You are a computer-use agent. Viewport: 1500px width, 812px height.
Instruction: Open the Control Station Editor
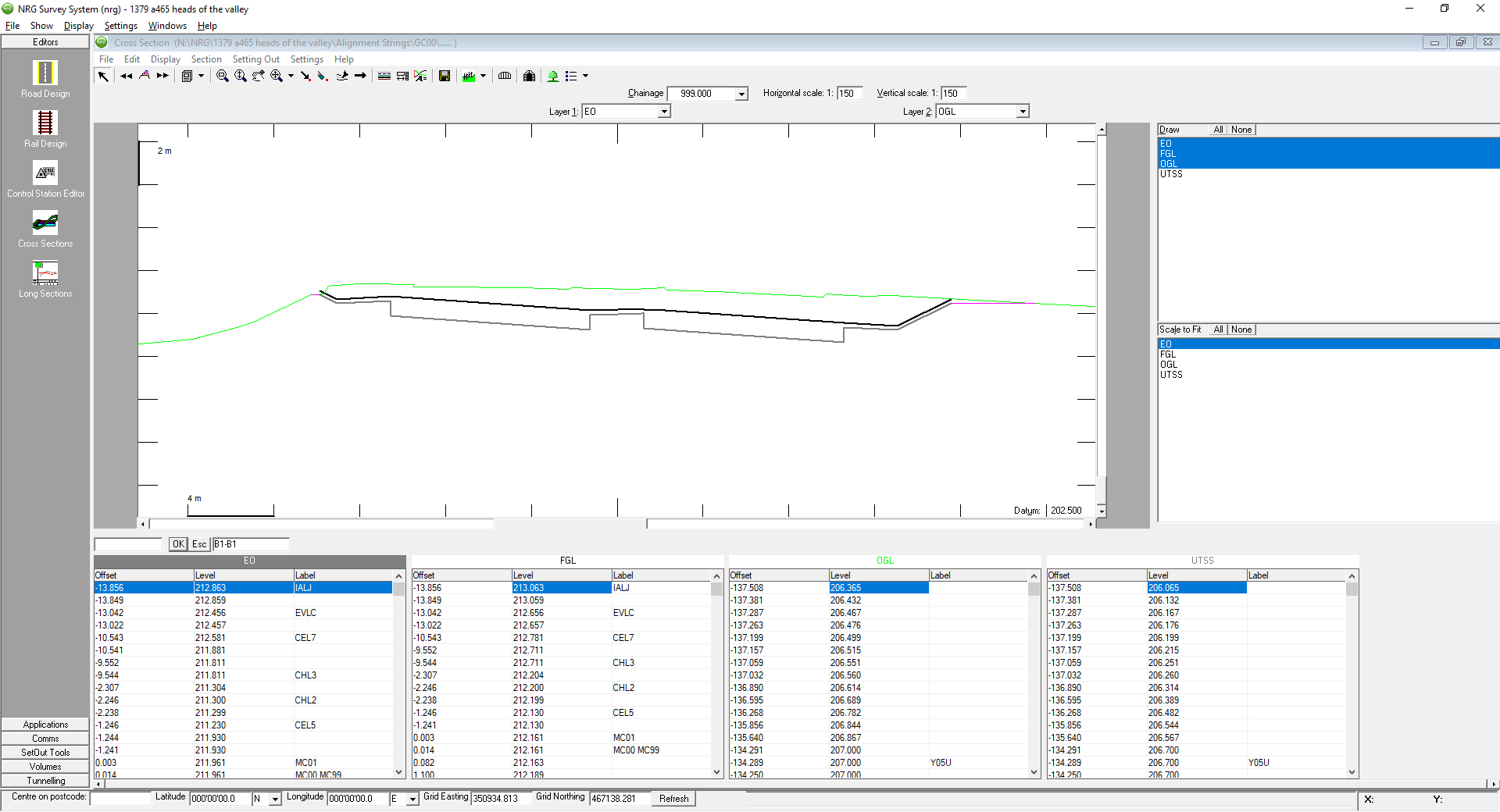(x=45, y=179)
